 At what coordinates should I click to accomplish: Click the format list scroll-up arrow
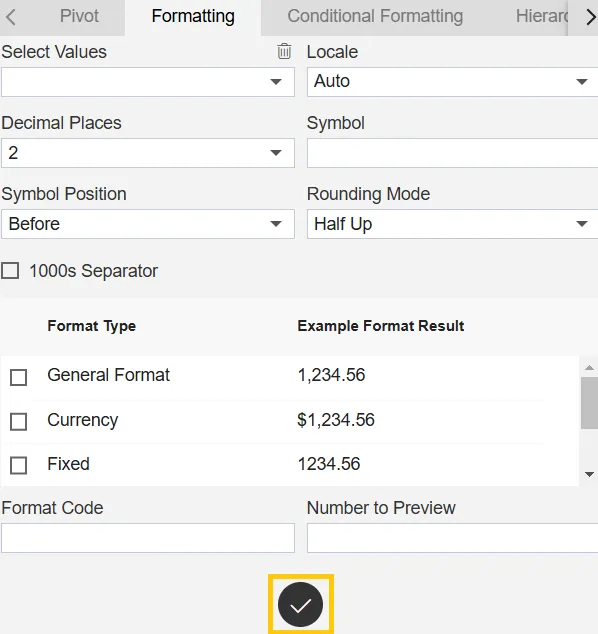(x=590, y=368)
